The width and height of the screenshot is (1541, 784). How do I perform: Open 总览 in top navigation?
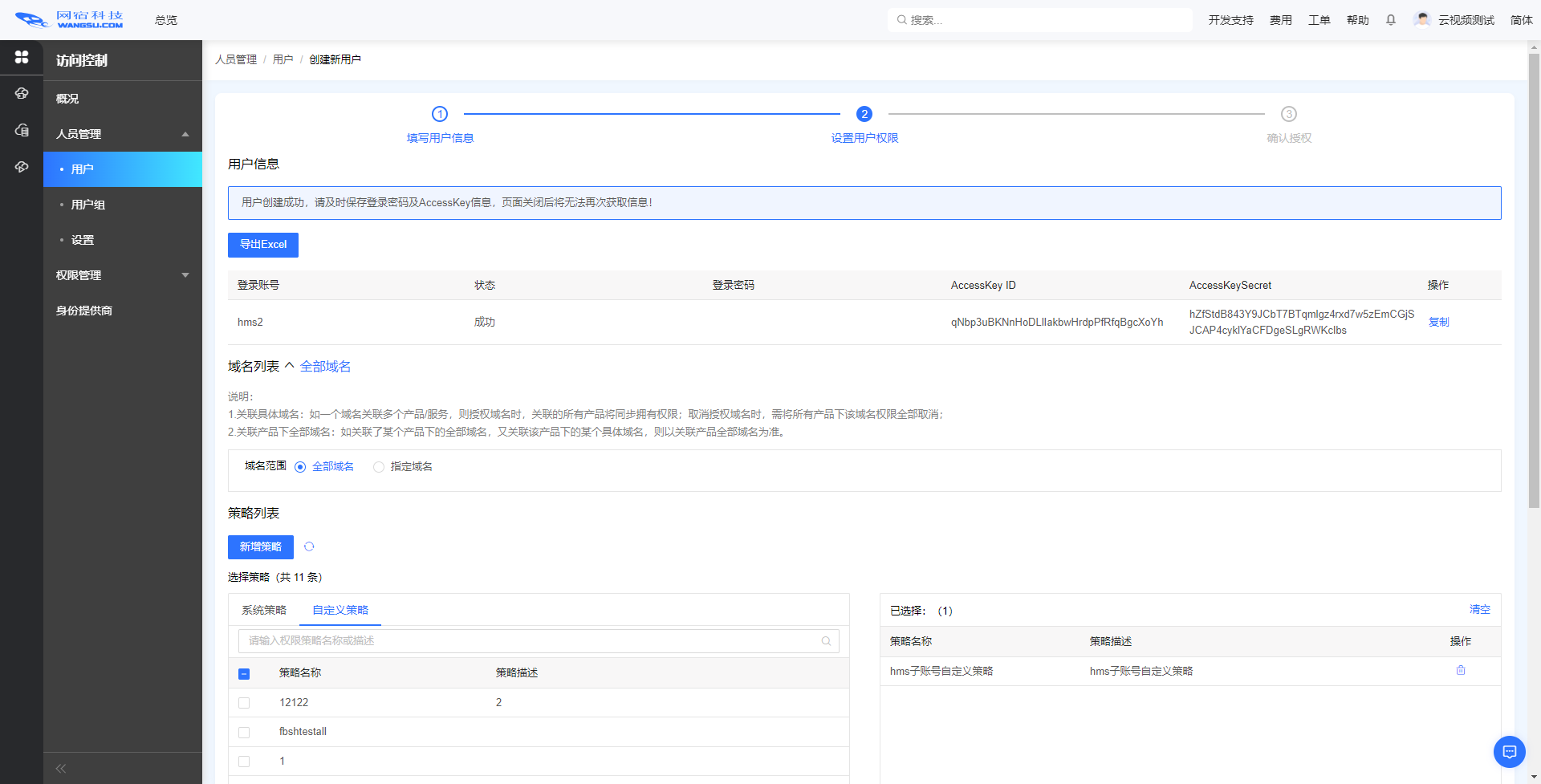(166, 20)
